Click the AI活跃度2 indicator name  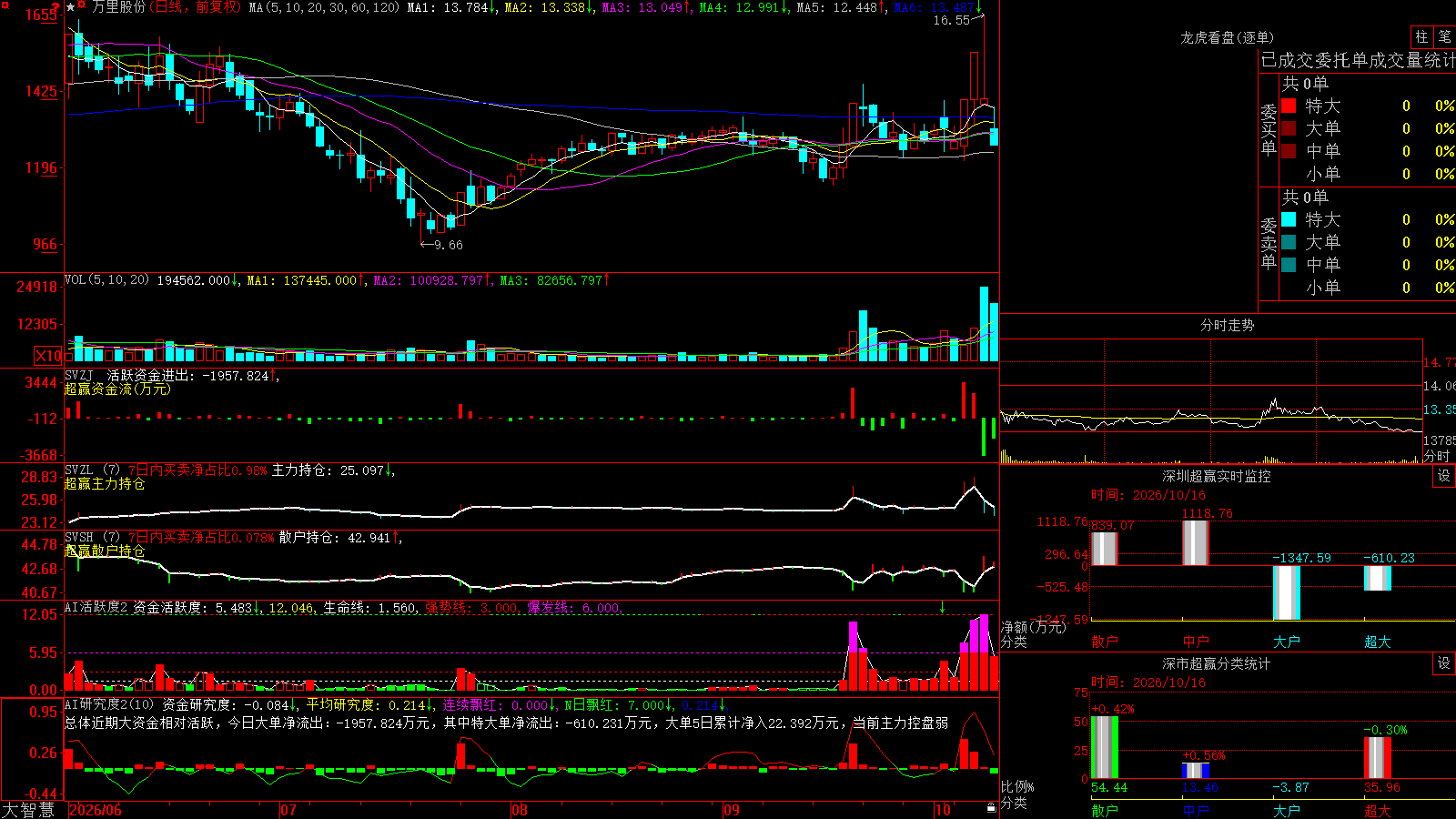tap(96, 608)
